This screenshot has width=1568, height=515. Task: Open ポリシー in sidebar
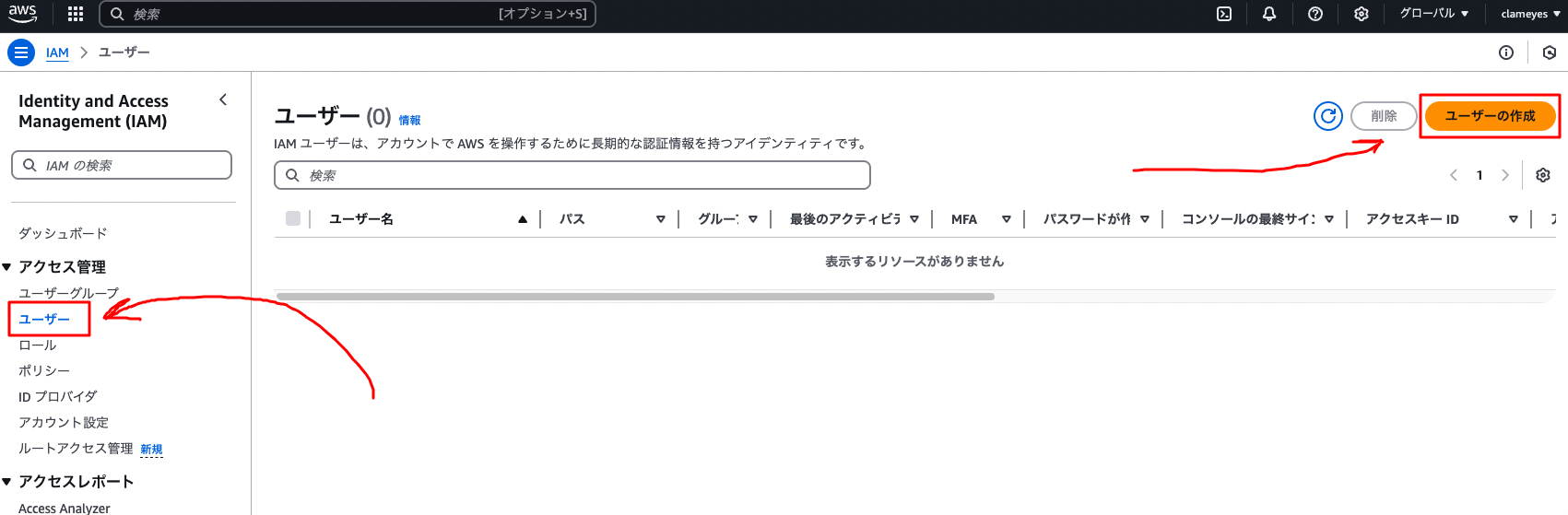44,370
